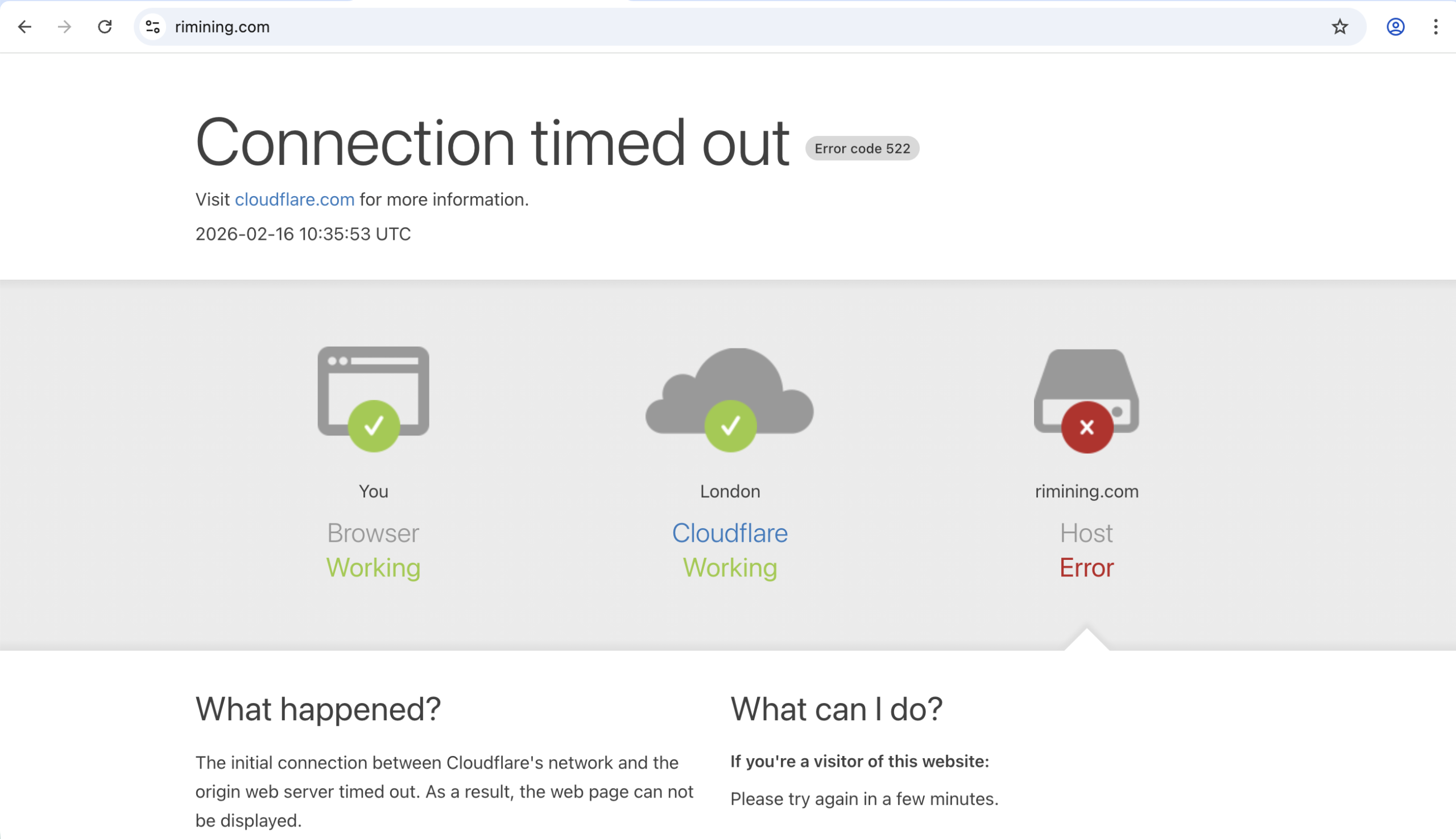Open site information icon in address bar
The width and height of the screenshot is (1456, 839).
coord(153,27)
